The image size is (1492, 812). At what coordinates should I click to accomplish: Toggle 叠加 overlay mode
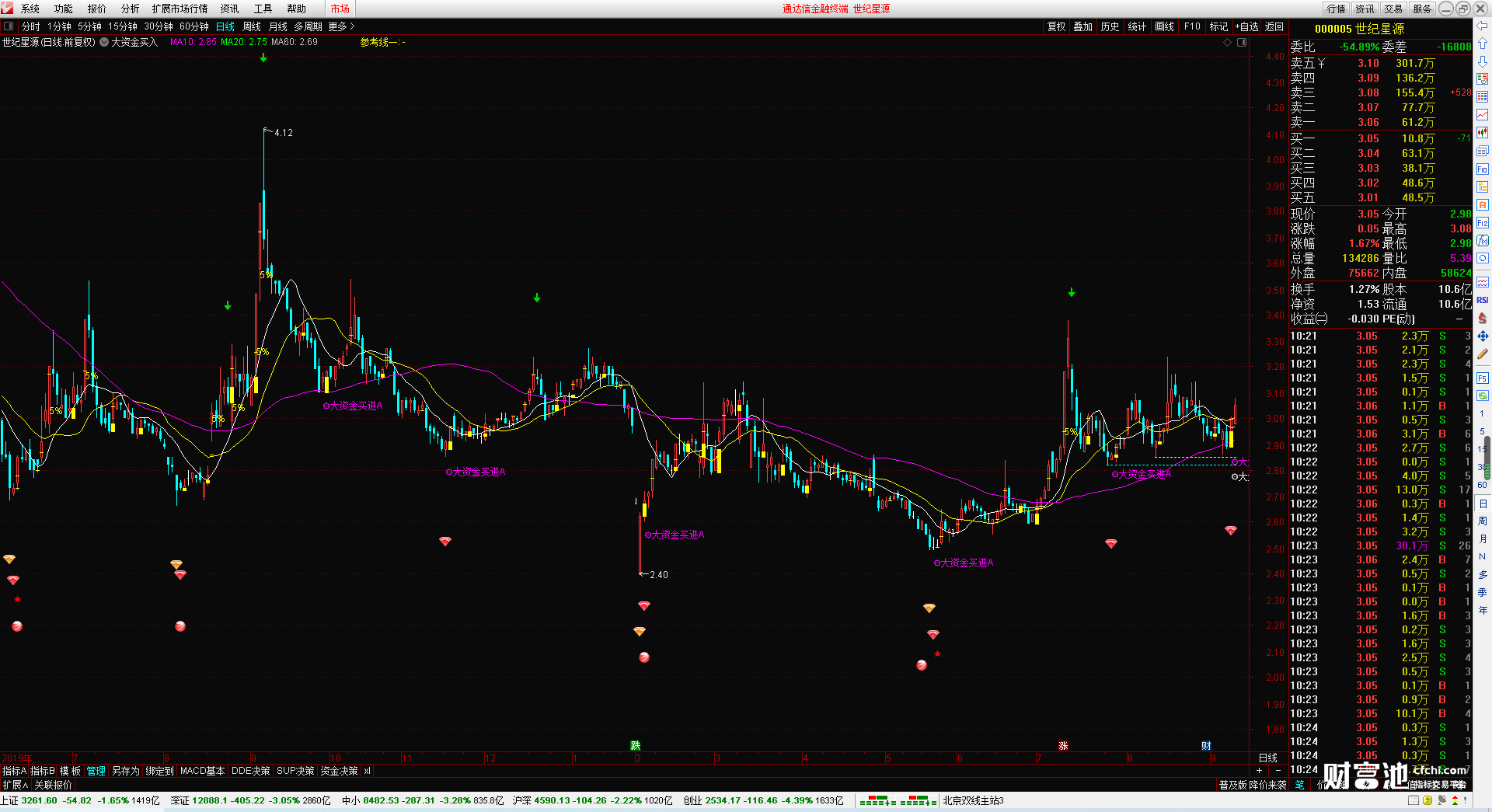coord(1083,26)
